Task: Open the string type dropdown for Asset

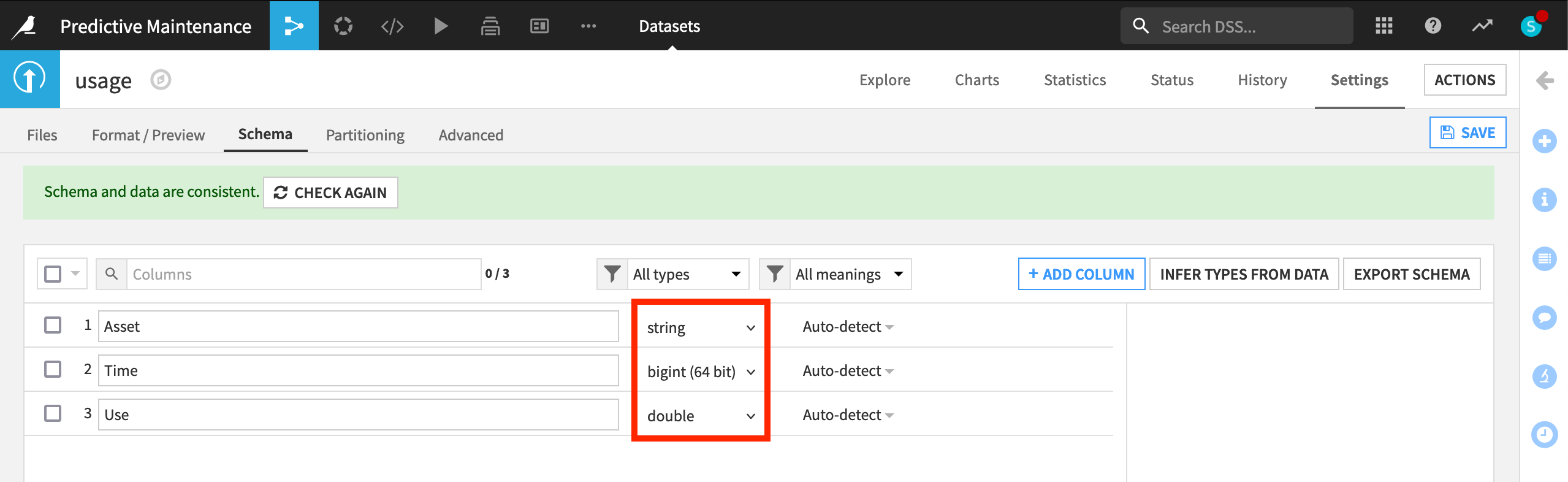Action: coord(701,327)
